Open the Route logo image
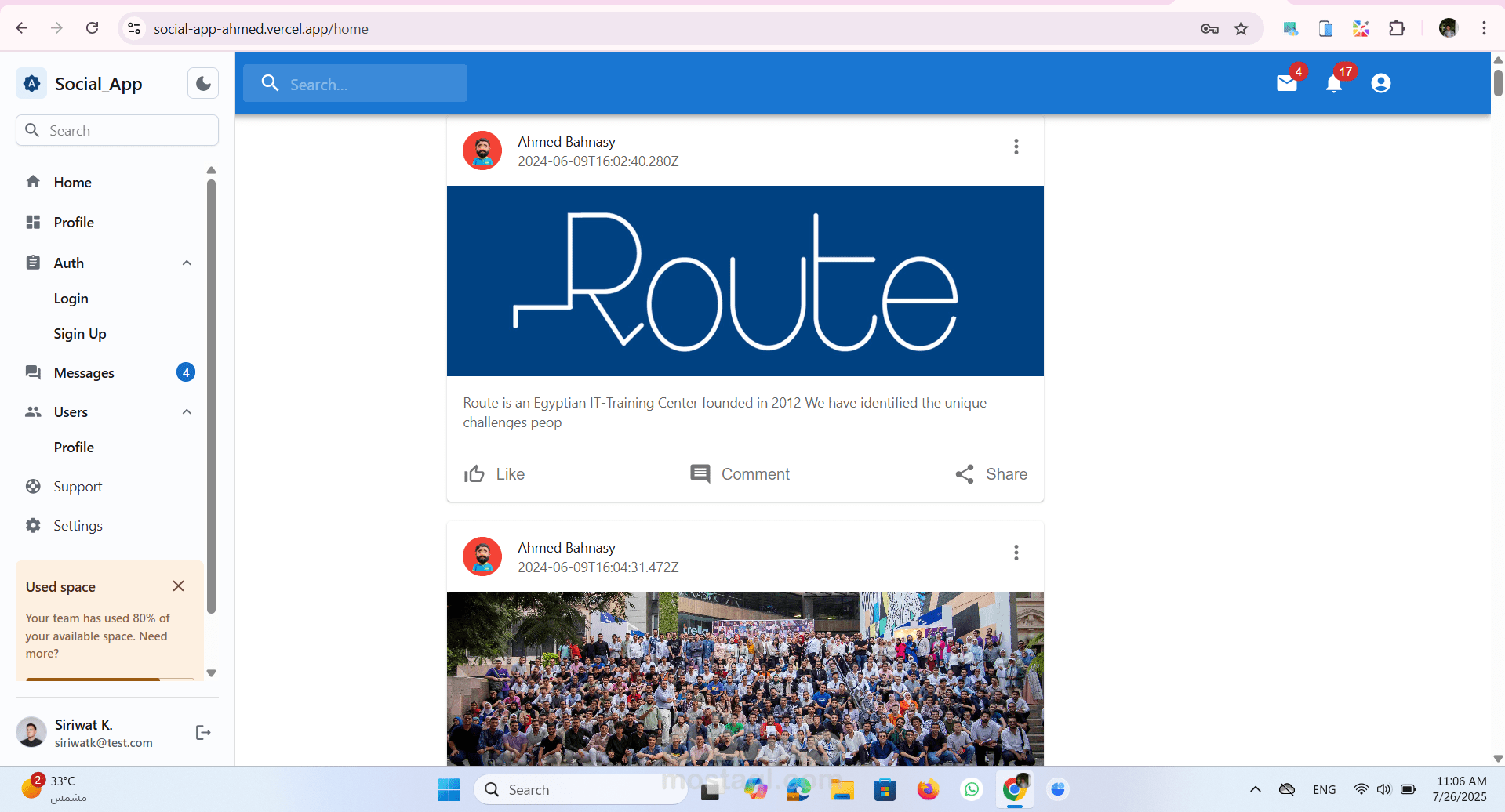Image resolution: width=1505 pixels, height=812 pixels. click(x=745, y=281)
